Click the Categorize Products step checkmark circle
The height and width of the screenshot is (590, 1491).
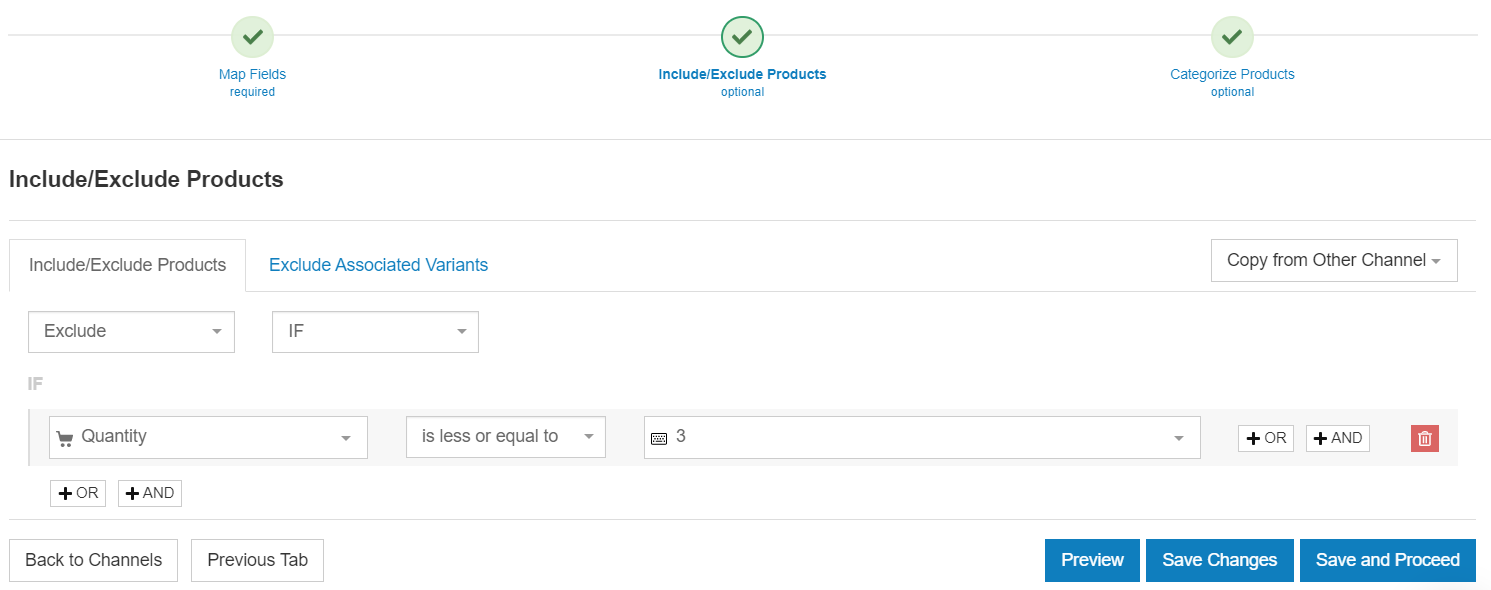coord(1232,37)
